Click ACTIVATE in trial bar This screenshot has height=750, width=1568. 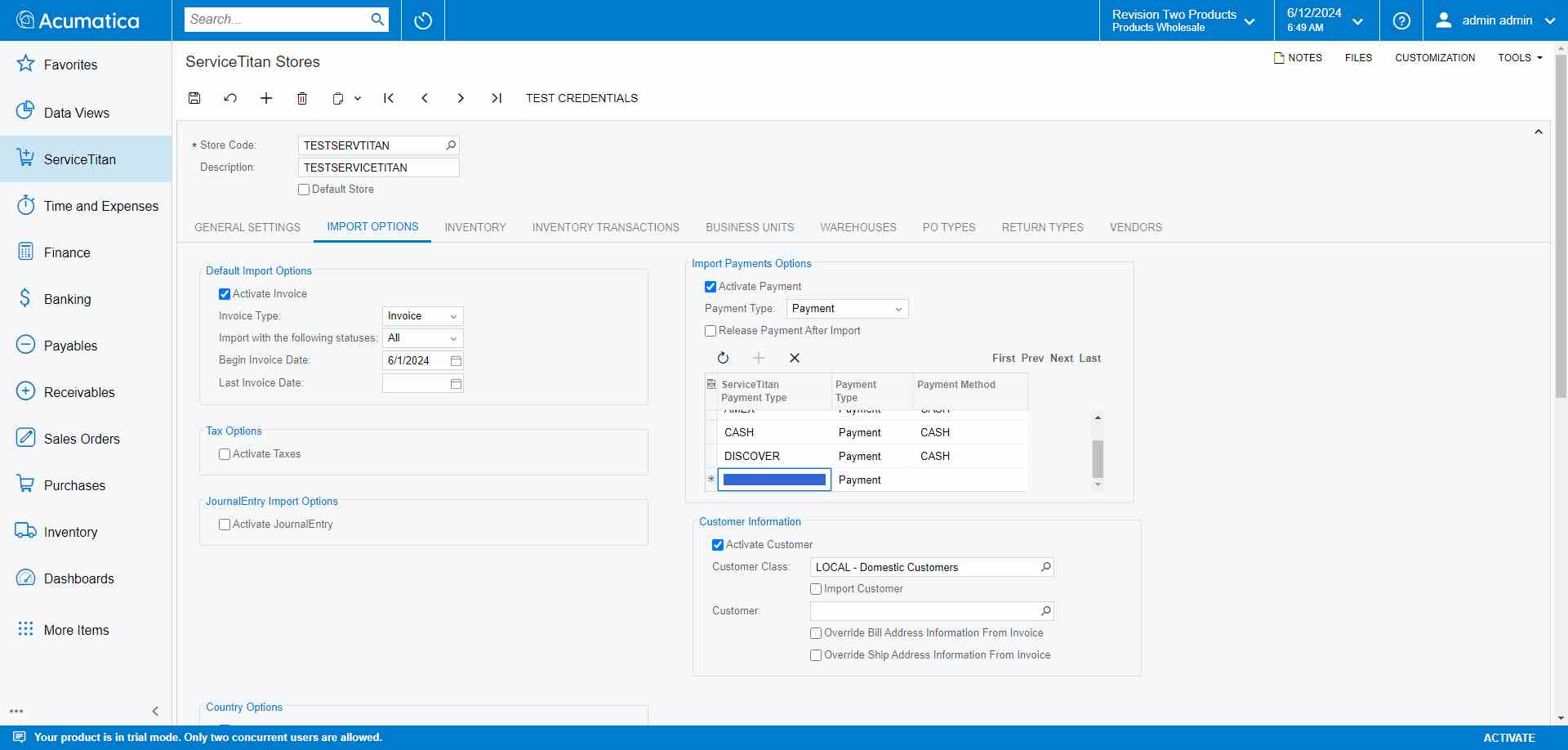click(x=1509, y=738)
